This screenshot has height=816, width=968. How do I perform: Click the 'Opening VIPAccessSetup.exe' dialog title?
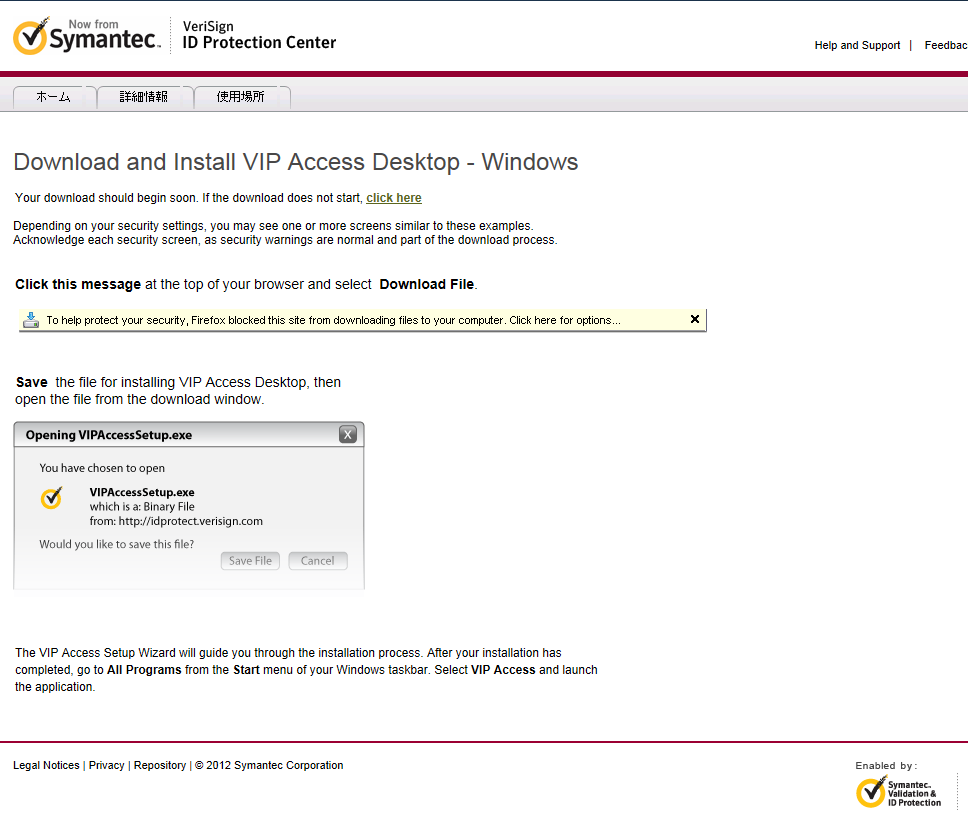tap(109, 435)
